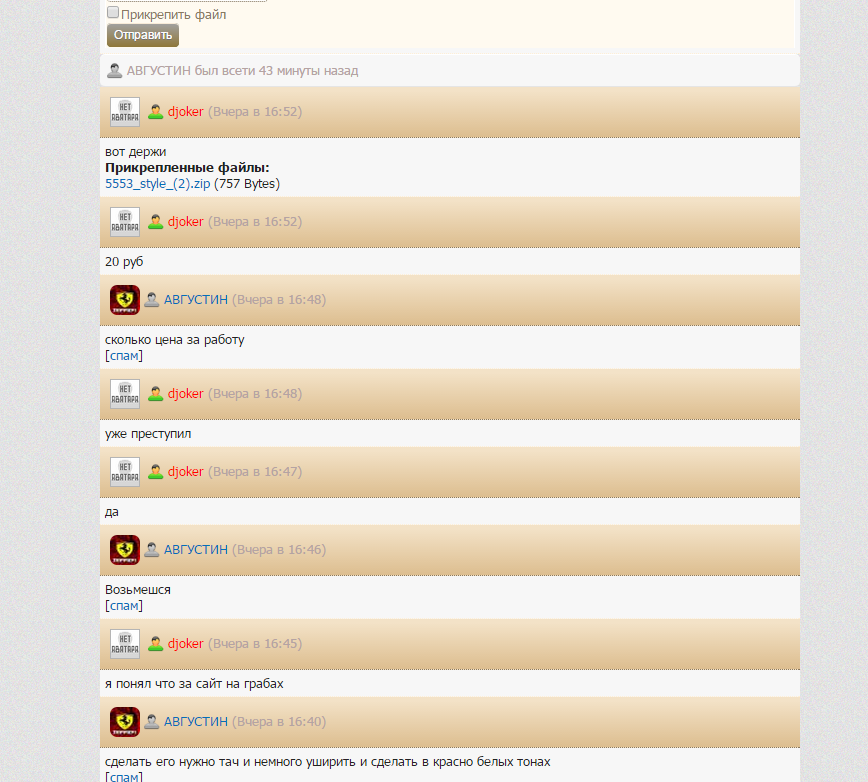Click спам link under the last message
This screenshot has height=782, width=868.
pyautogui.click(x=124, y=776)
